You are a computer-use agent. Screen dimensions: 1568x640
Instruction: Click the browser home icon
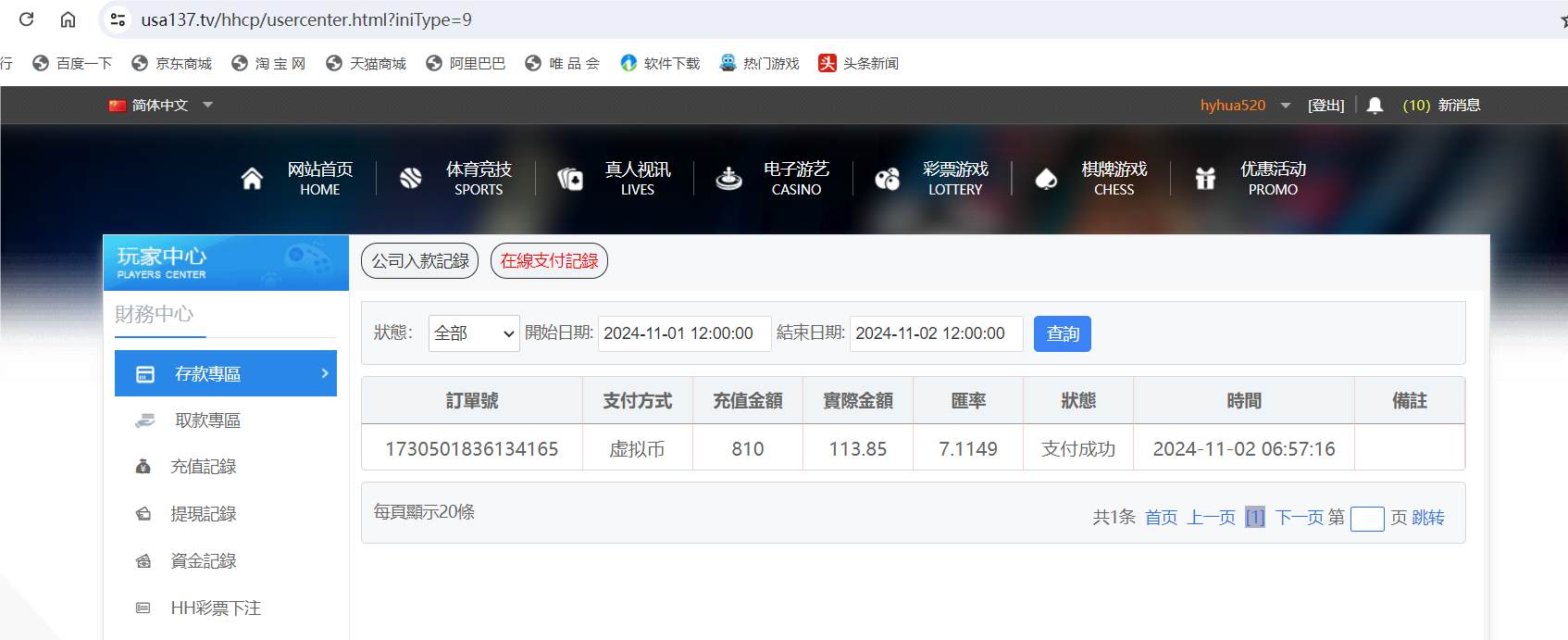pyautogui.click(x=68, y=19)
